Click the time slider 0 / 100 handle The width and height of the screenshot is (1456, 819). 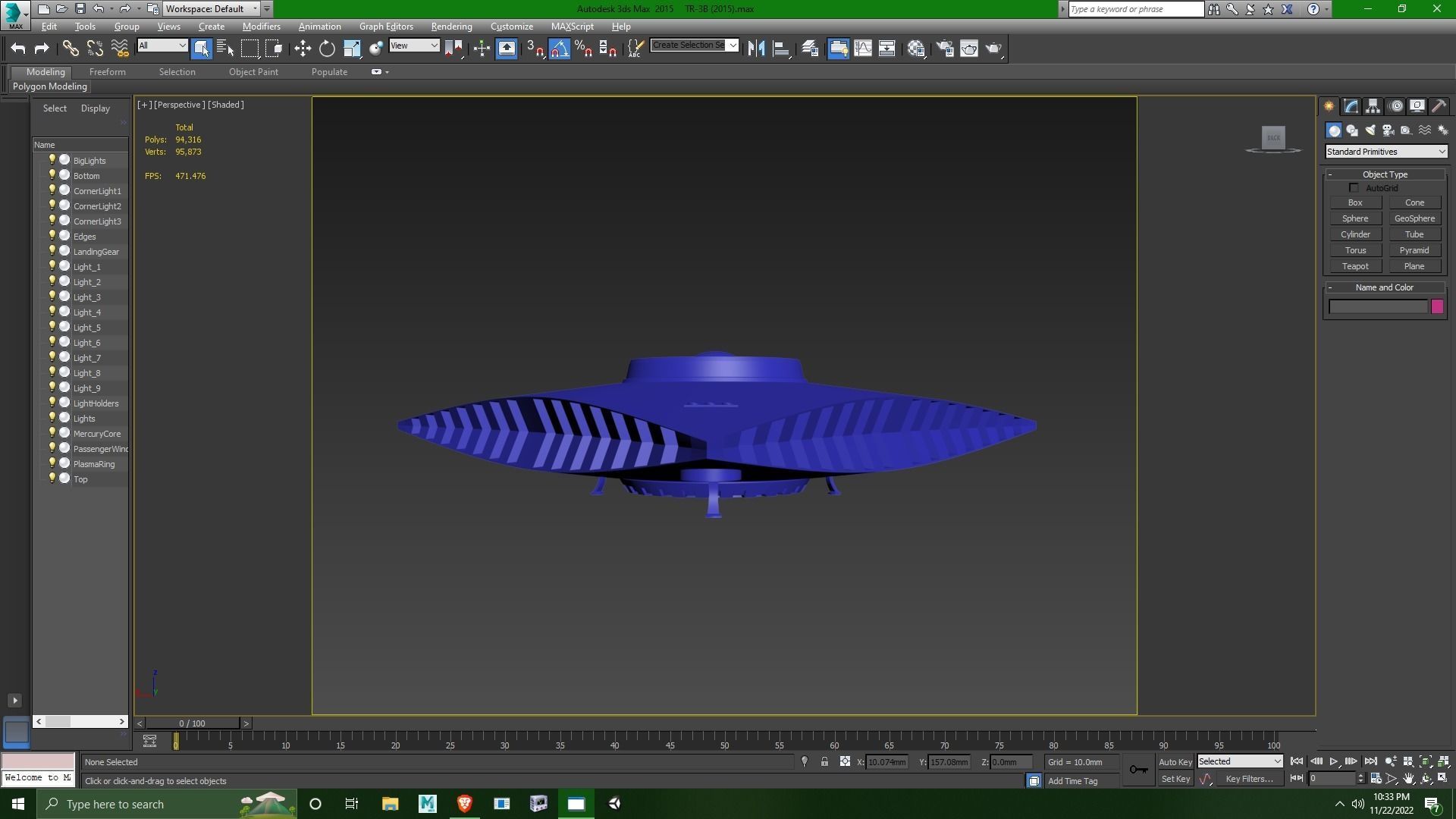pyautogui.click(x=193, y=723)
